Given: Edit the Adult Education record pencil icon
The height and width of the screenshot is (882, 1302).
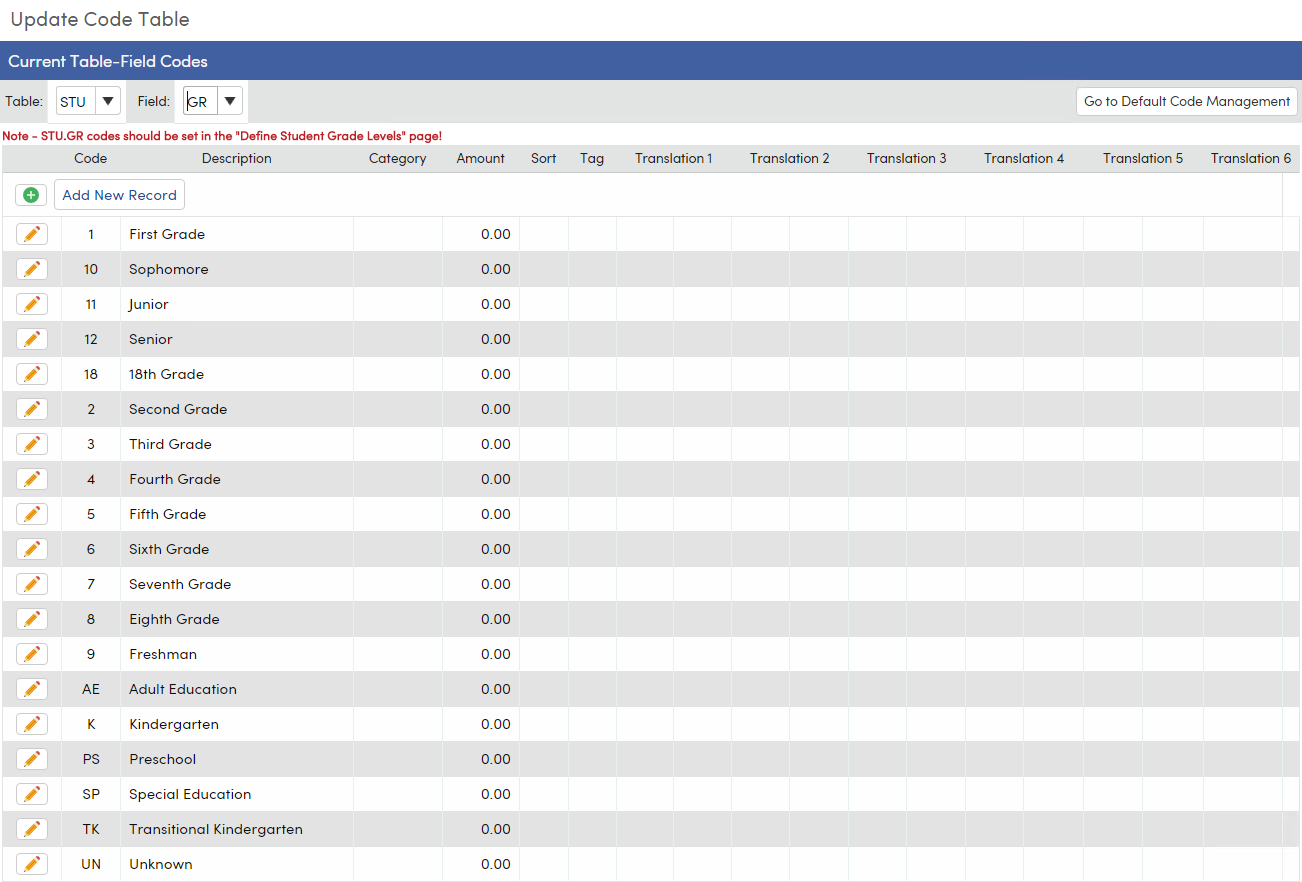Looking at the screenshot, I should (32, 689).
